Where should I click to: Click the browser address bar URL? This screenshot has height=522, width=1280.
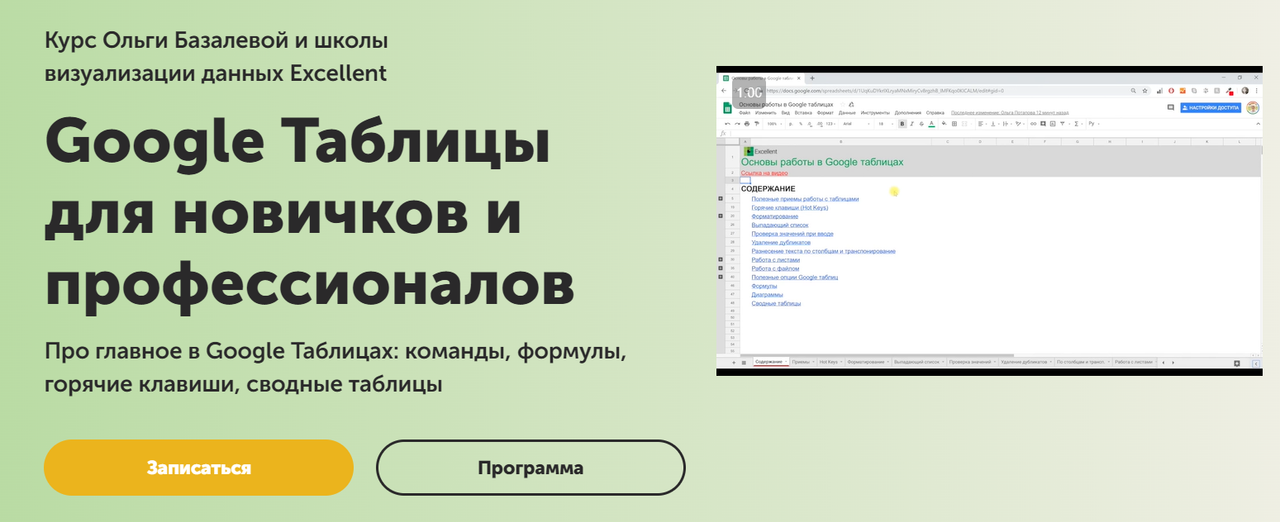click(885, 91)
